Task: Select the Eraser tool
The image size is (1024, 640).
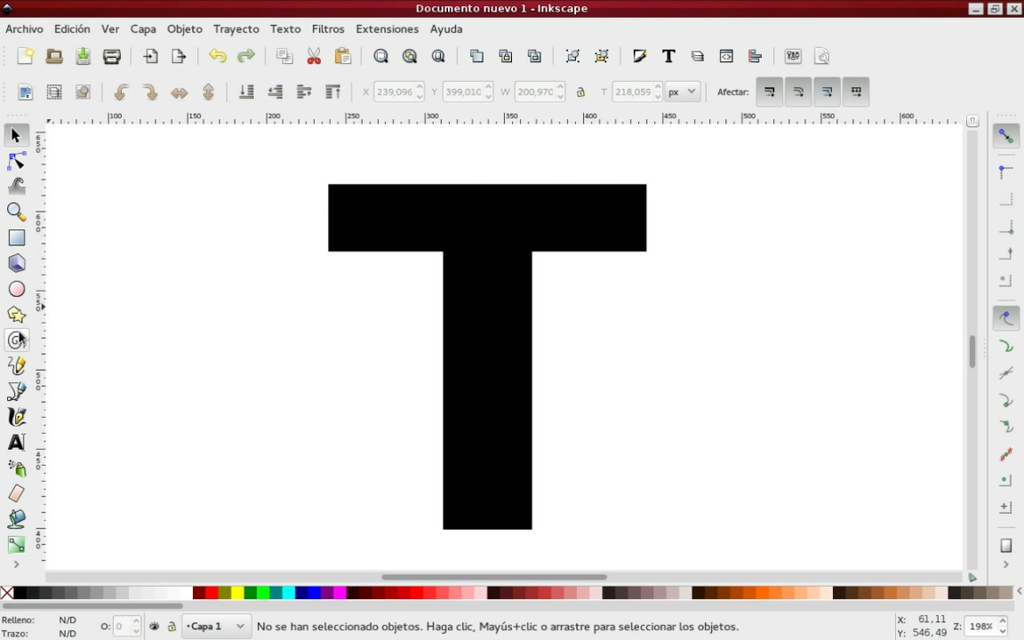Action: (16, 493)
